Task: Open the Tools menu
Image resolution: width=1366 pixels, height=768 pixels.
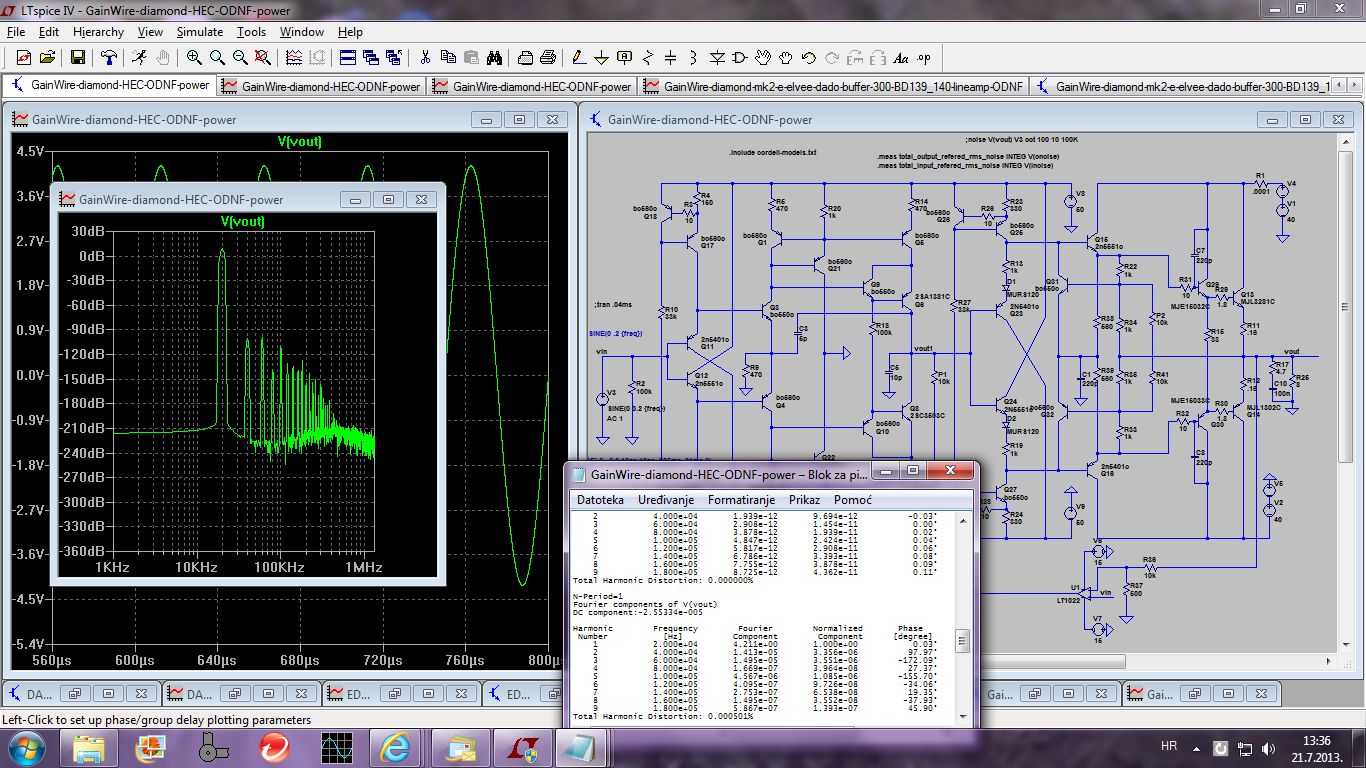Action: [x=251, y=32]
